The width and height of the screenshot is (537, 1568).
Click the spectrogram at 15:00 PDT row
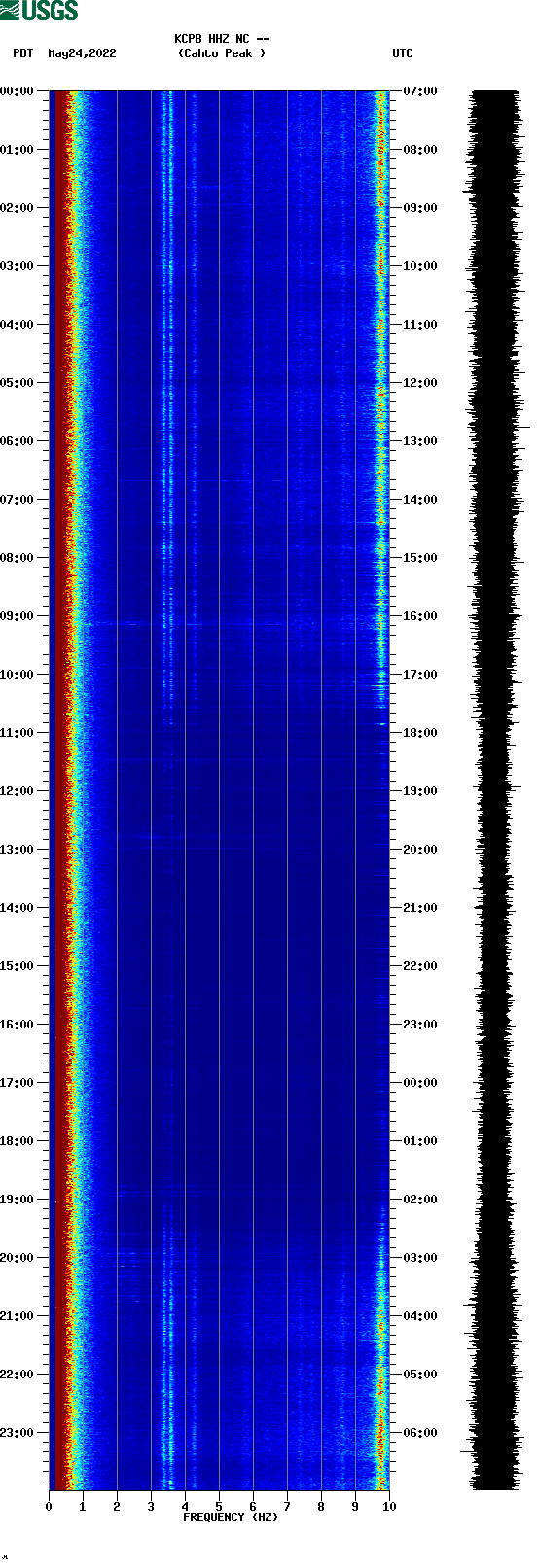click(x=219, y=966)
